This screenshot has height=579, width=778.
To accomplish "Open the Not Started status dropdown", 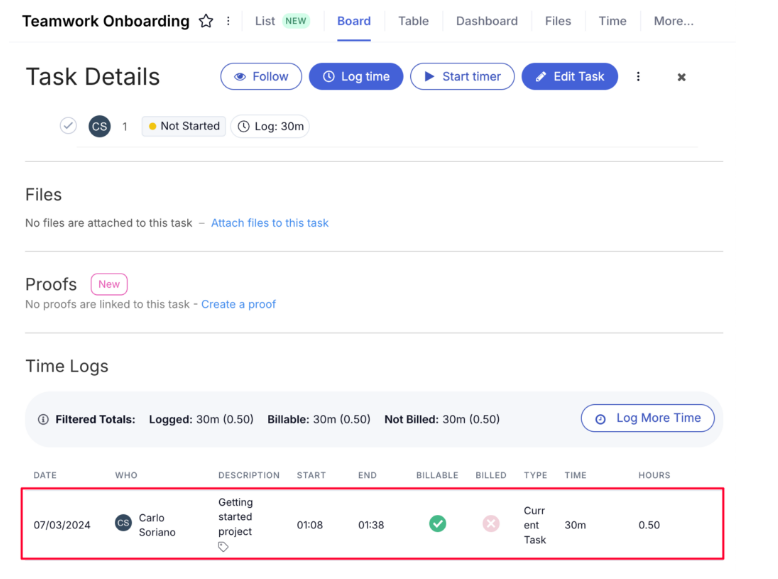I will 183,126.
